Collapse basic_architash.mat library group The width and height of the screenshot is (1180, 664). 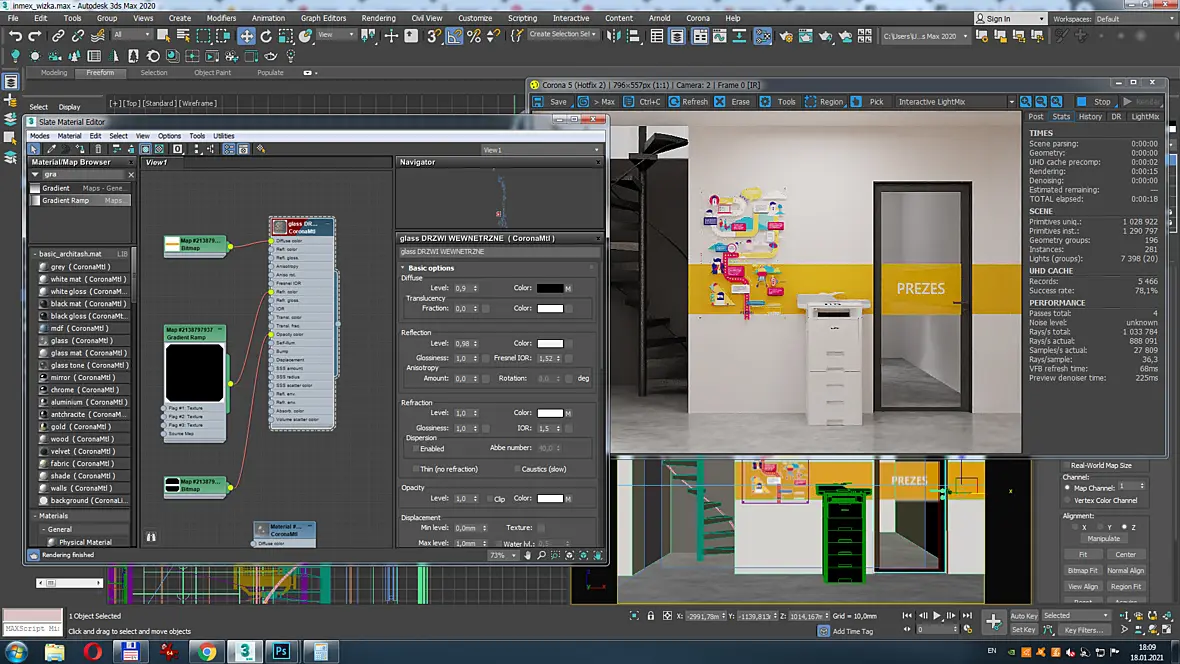coord(35,254)
